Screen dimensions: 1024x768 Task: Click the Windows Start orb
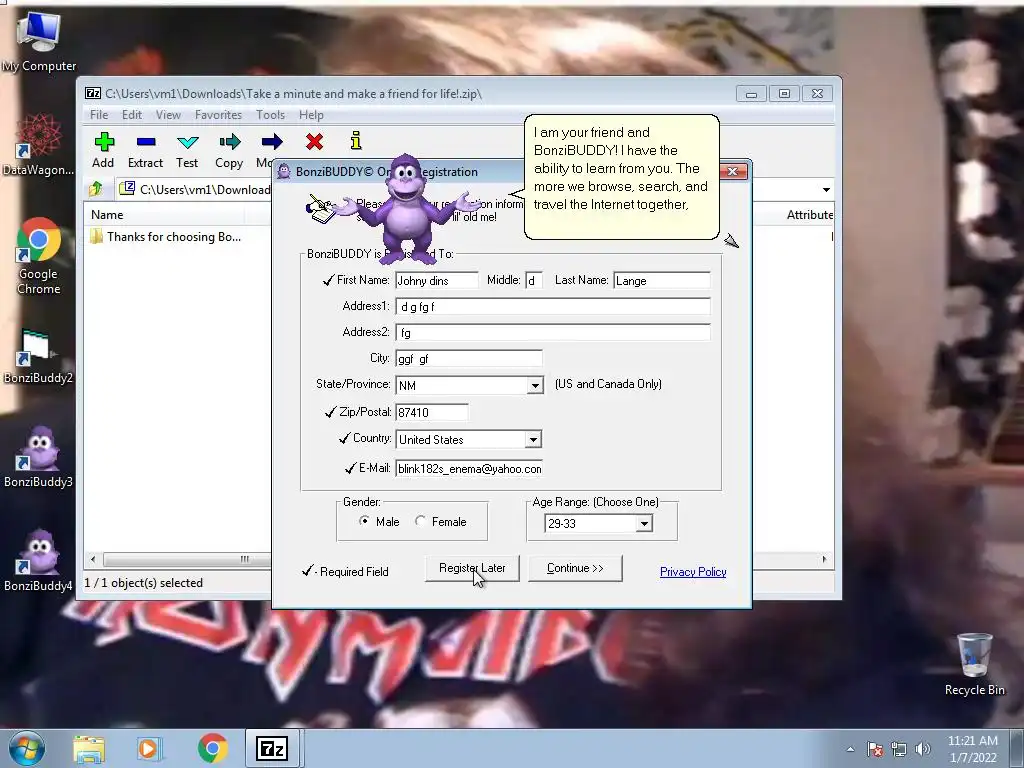(x=27, y=748)
